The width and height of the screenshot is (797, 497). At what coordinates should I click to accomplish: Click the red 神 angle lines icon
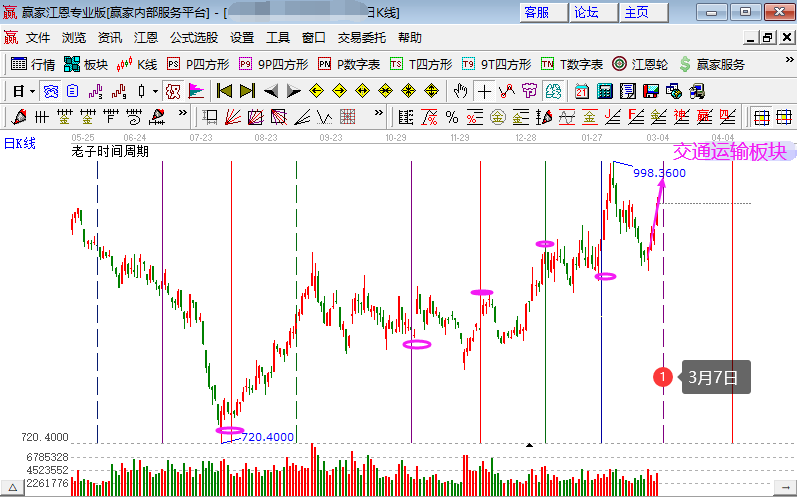pos(681,117)
